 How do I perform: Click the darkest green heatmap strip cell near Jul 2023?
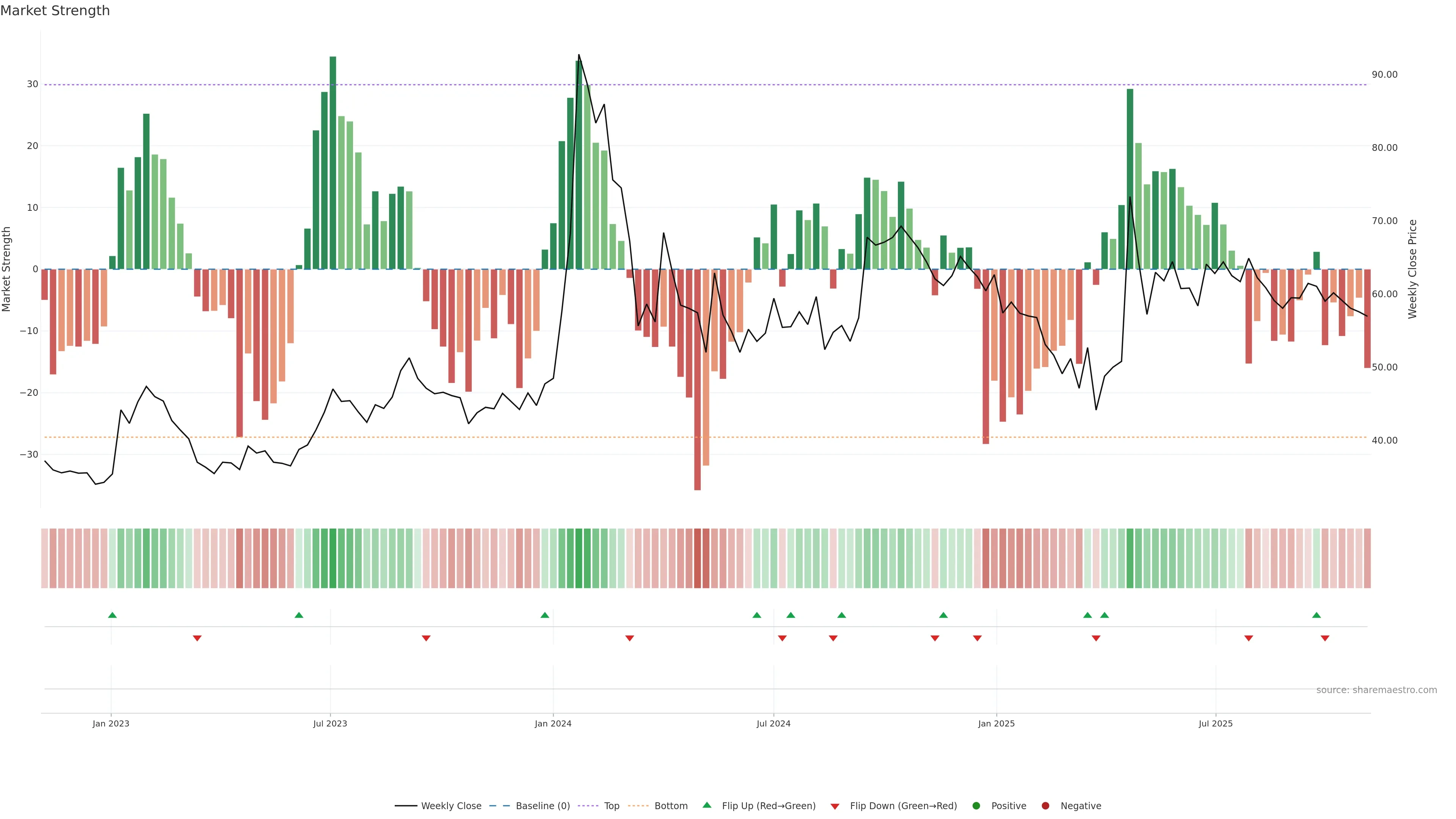click(x=333, y=559)
